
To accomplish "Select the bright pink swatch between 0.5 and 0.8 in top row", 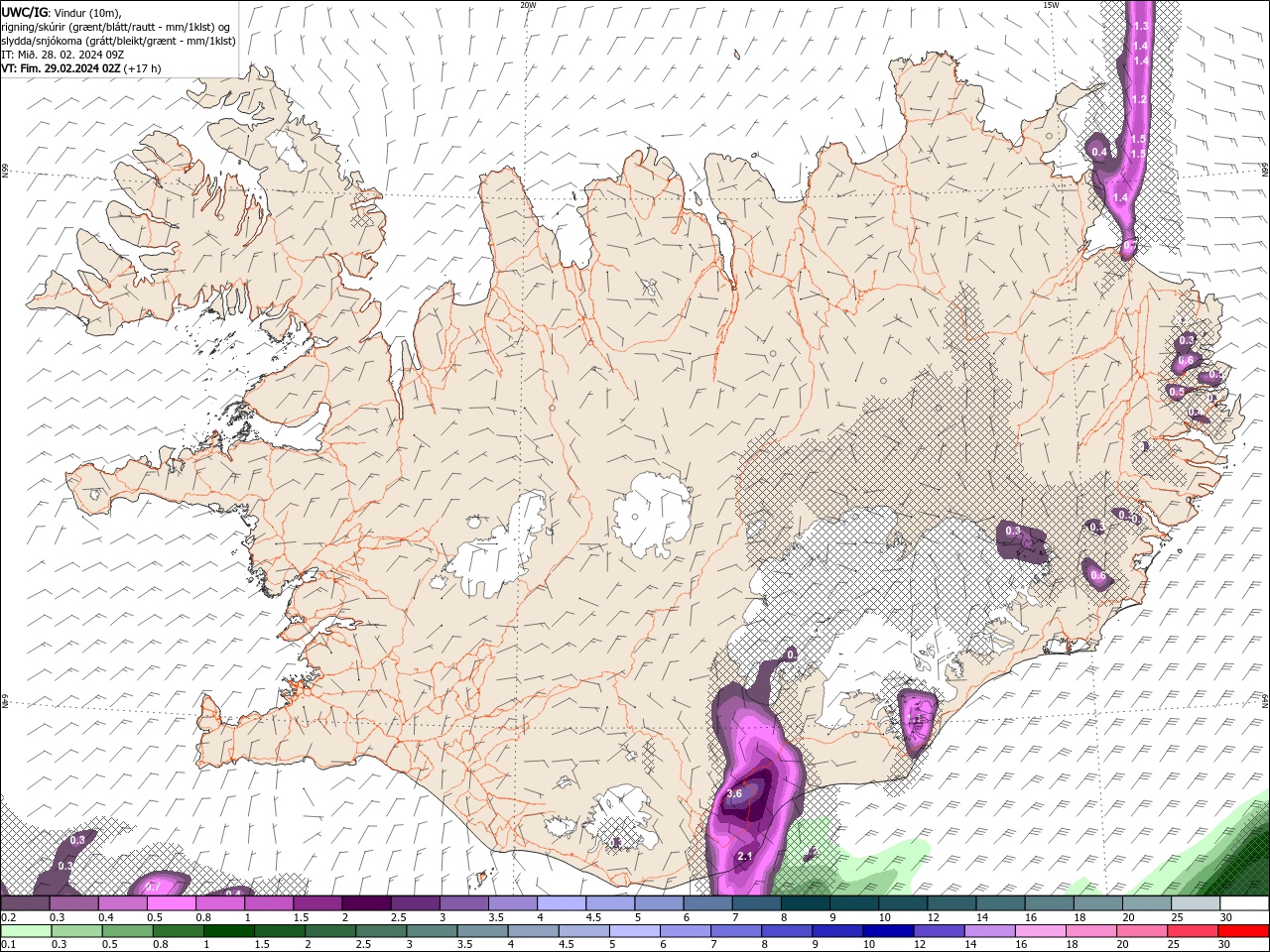I will (172, 903).
